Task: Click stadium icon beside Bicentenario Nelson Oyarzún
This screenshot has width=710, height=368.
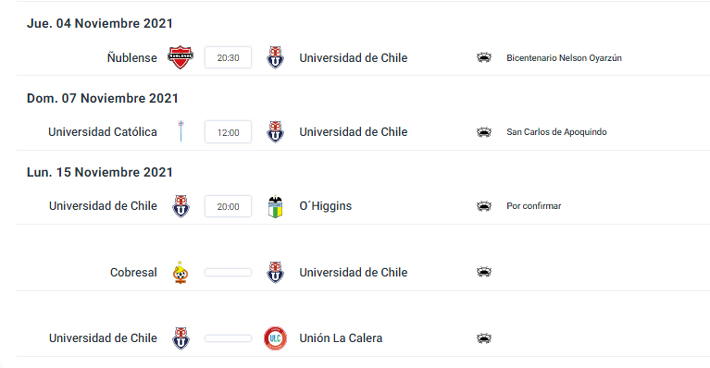Action: [x=484, y=57]
